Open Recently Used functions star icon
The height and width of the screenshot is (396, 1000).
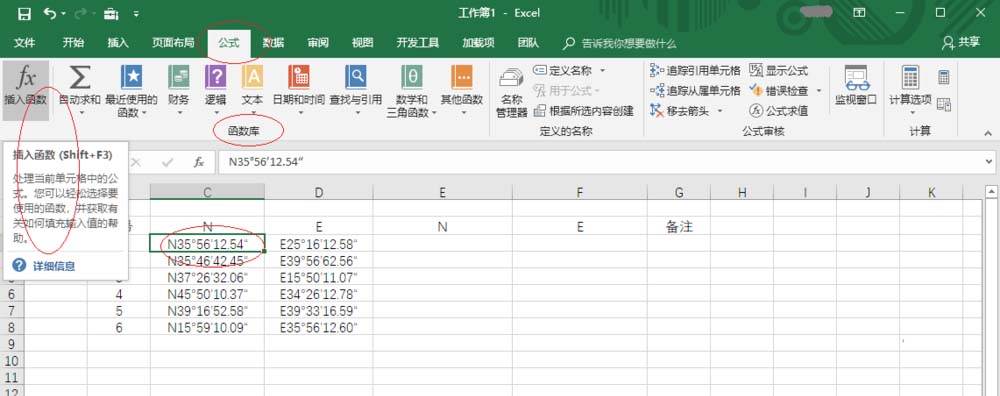(x=131, y=77)
